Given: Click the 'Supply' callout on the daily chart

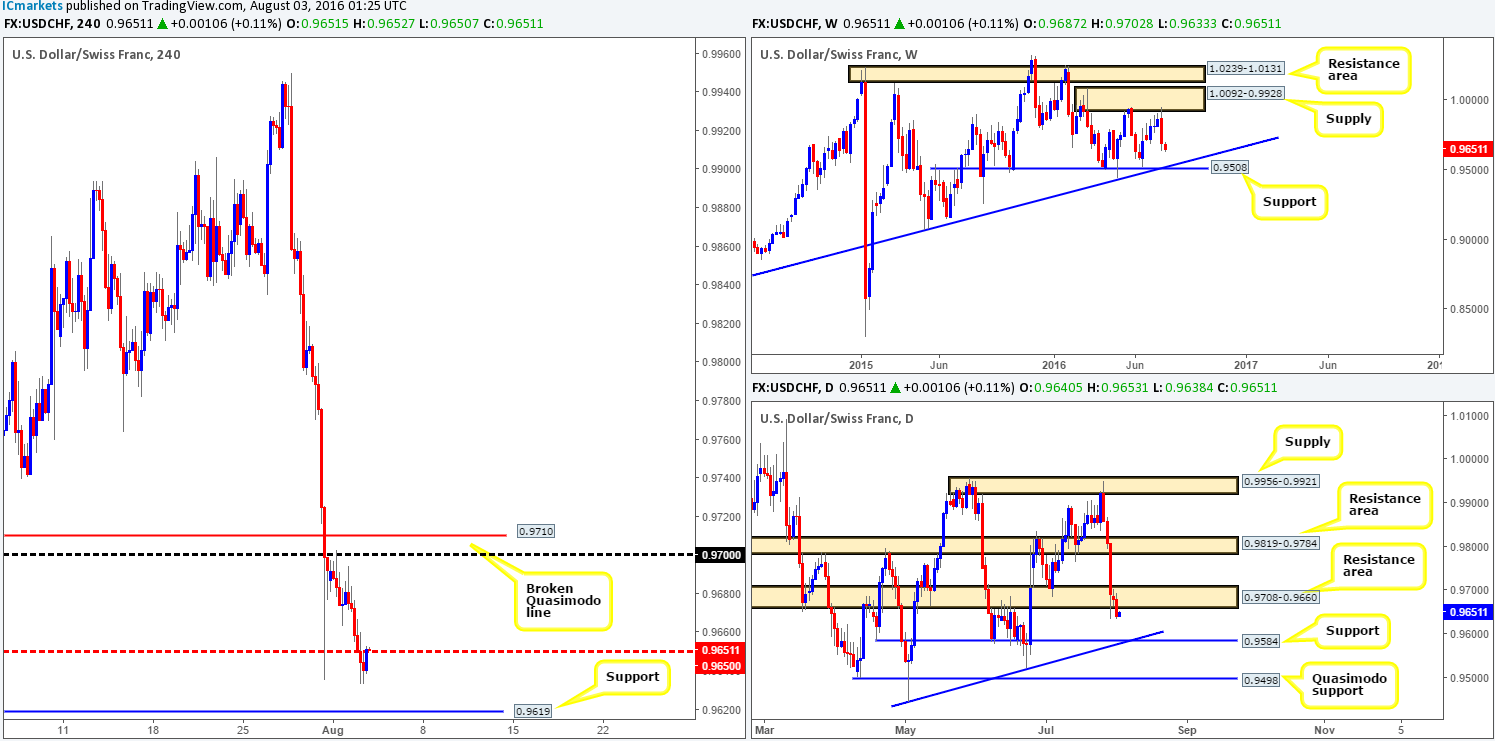Looking at the screenshot, I should click(x=1308, y=441).
